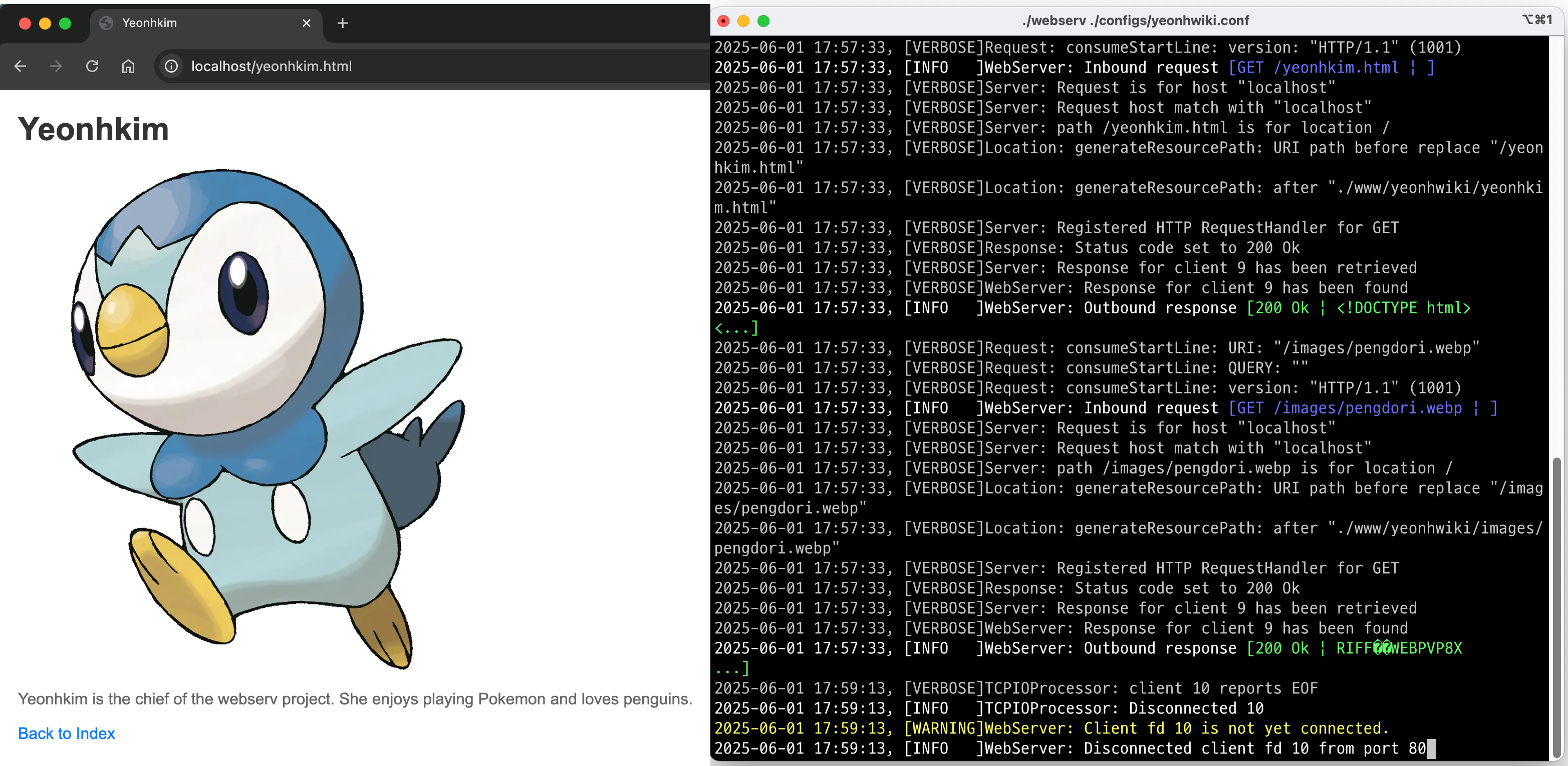Click 'path /images/pengdori.webp is for location /' line
The image size is (1568, 766).
click(1084, 469)
